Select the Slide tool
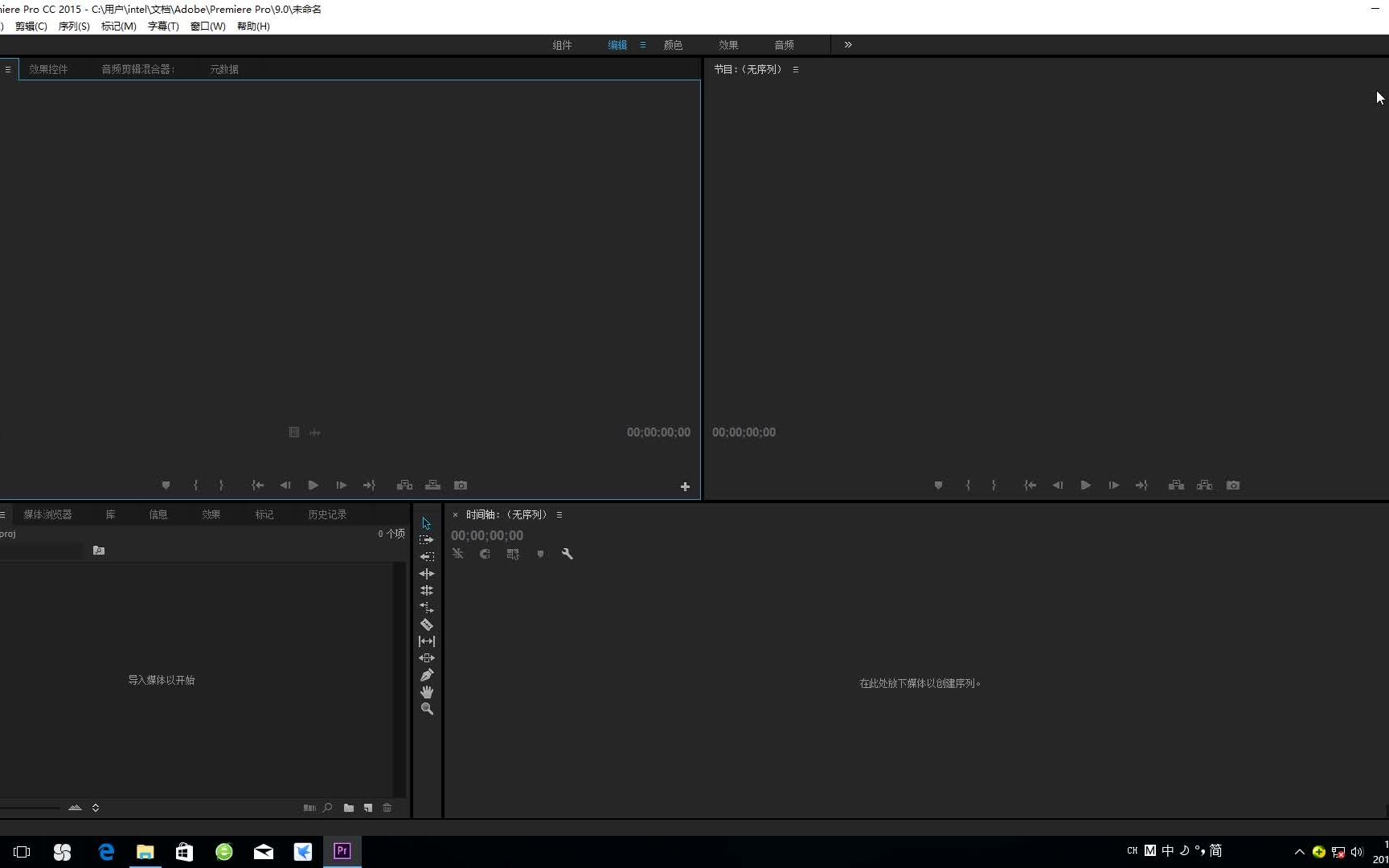Screen dimensions: 1389x868 pos(426,658)
